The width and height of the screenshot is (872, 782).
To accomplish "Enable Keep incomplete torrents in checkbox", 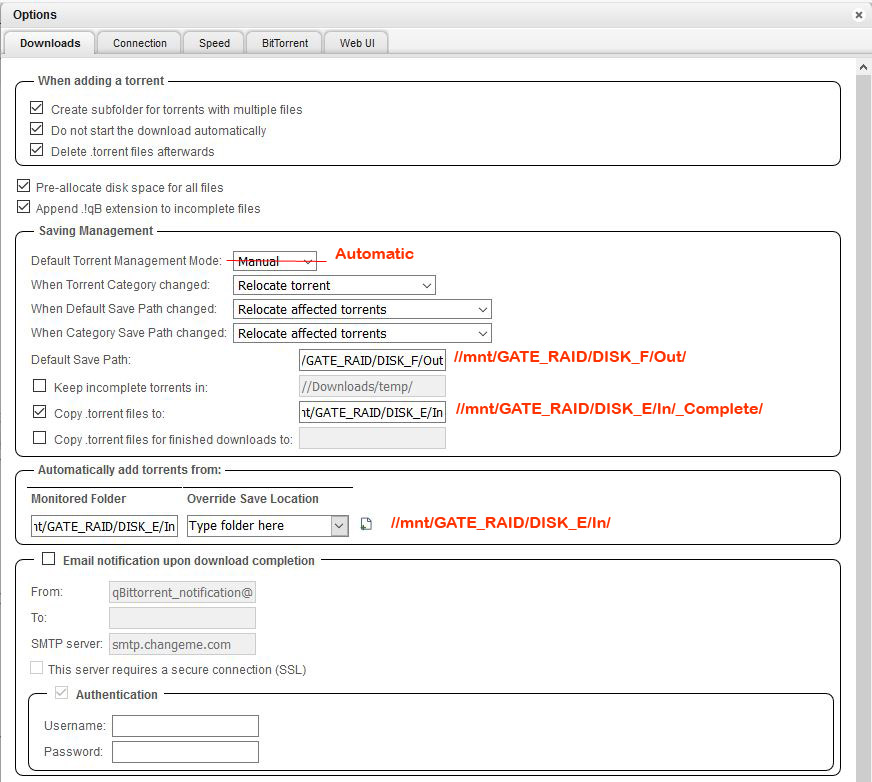I will (x=39, y=385).
